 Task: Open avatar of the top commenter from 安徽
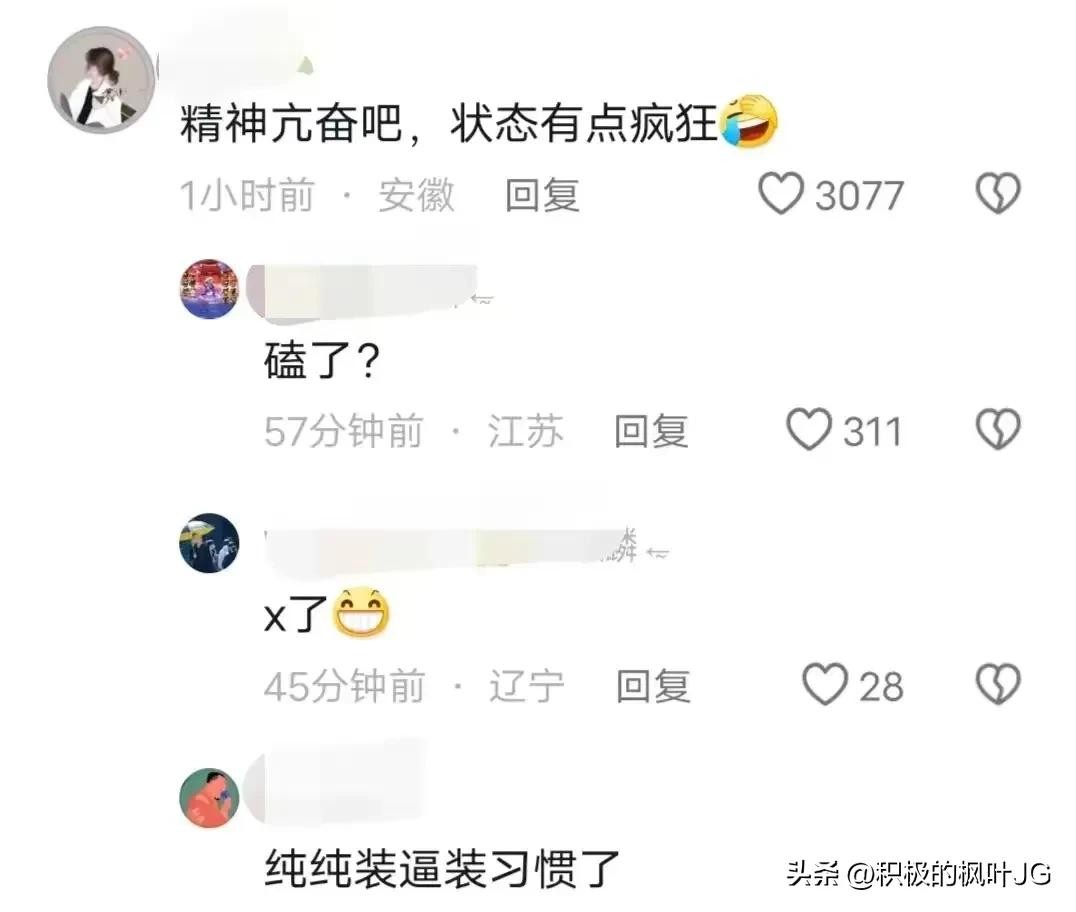[102, 79]
